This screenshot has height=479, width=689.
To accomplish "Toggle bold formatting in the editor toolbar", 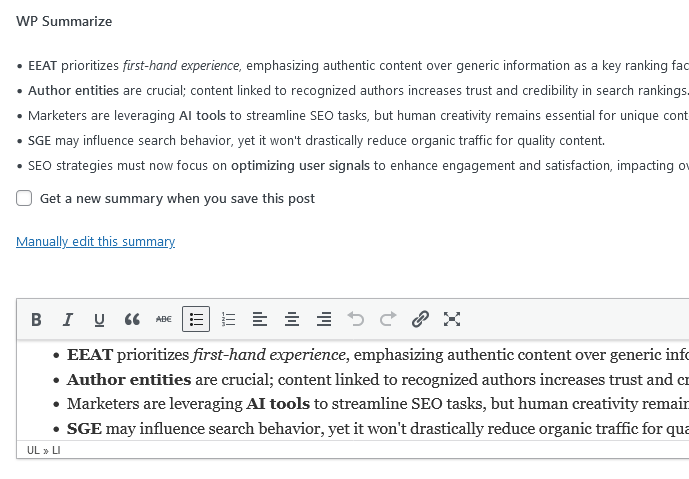I will click(36, 319).
